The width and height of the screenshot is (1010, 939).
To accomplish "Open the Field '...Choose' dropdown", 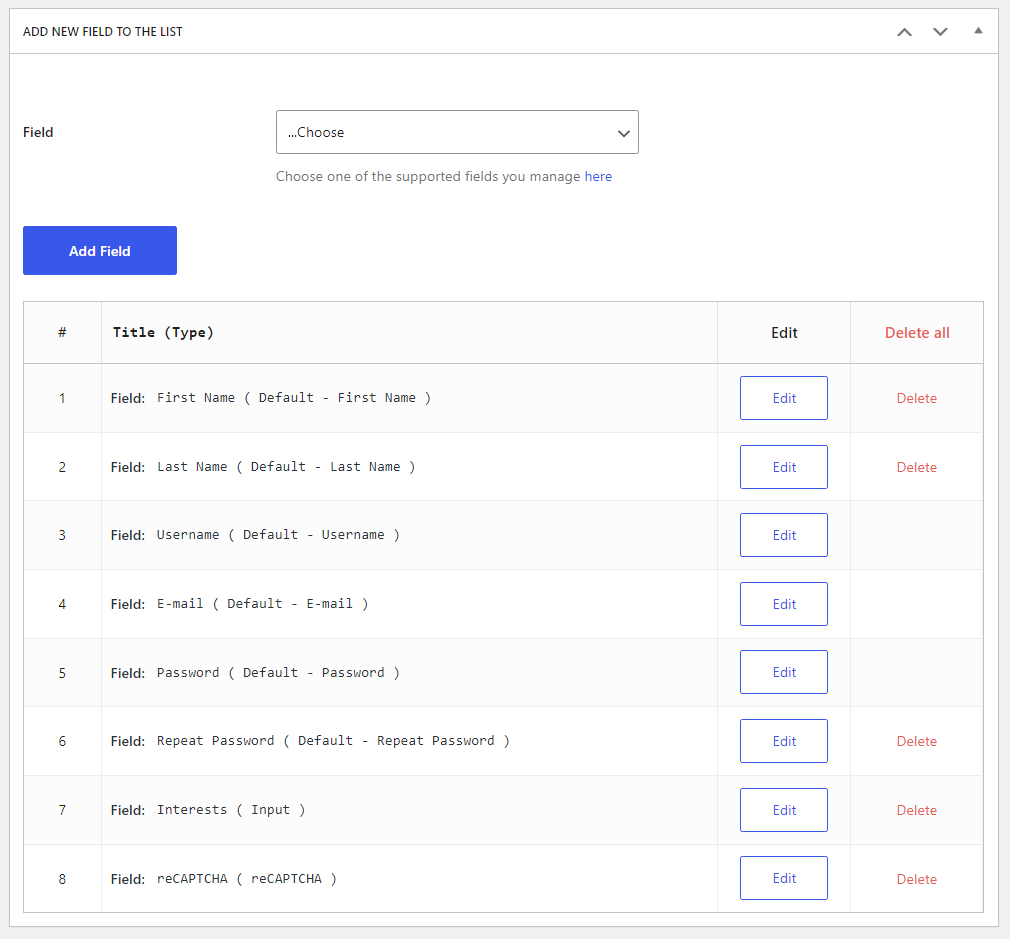I will [x=457, y=132].
